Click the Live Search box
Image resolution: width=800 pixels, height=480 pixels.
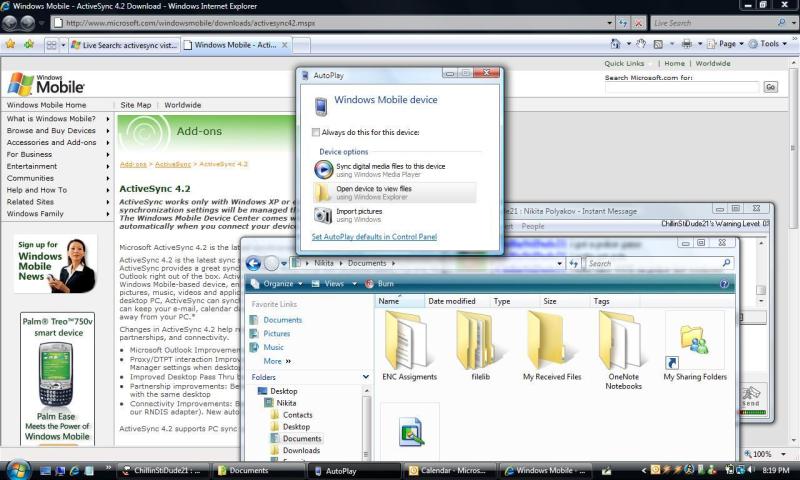713,23
